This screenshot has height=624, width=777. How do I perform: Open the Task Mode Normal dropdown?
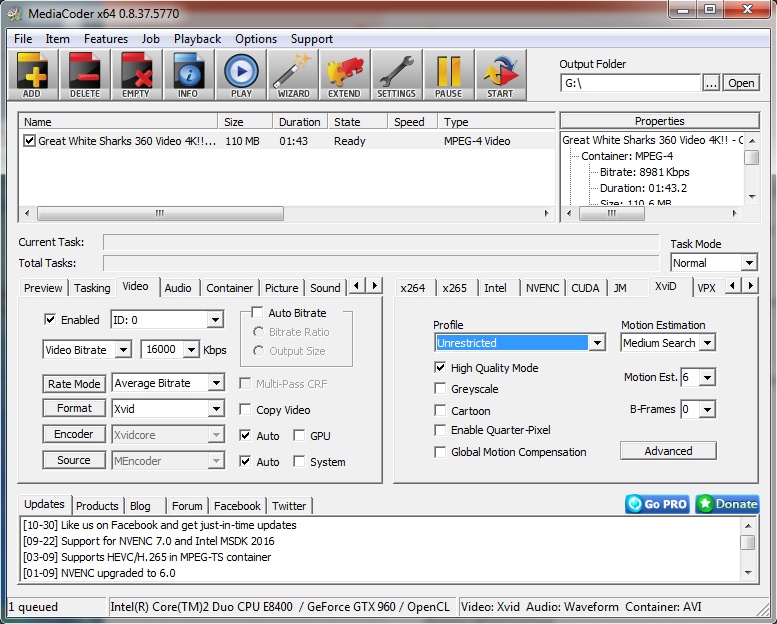749,263
